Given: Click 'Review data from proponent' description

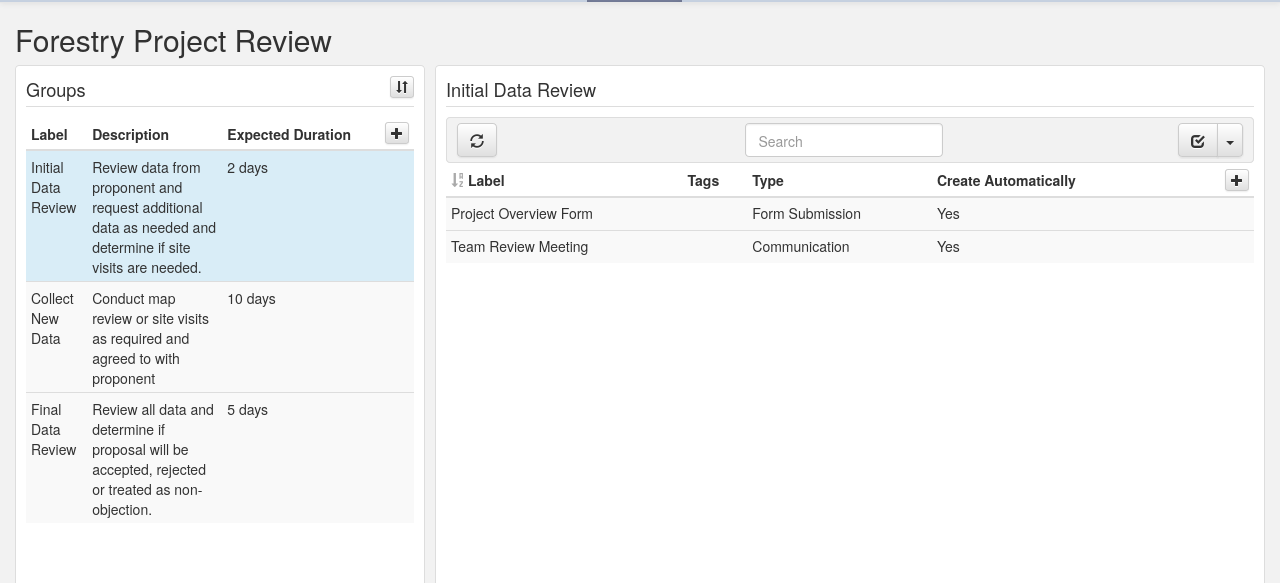Looking at the screenshot, I should 154,218.
